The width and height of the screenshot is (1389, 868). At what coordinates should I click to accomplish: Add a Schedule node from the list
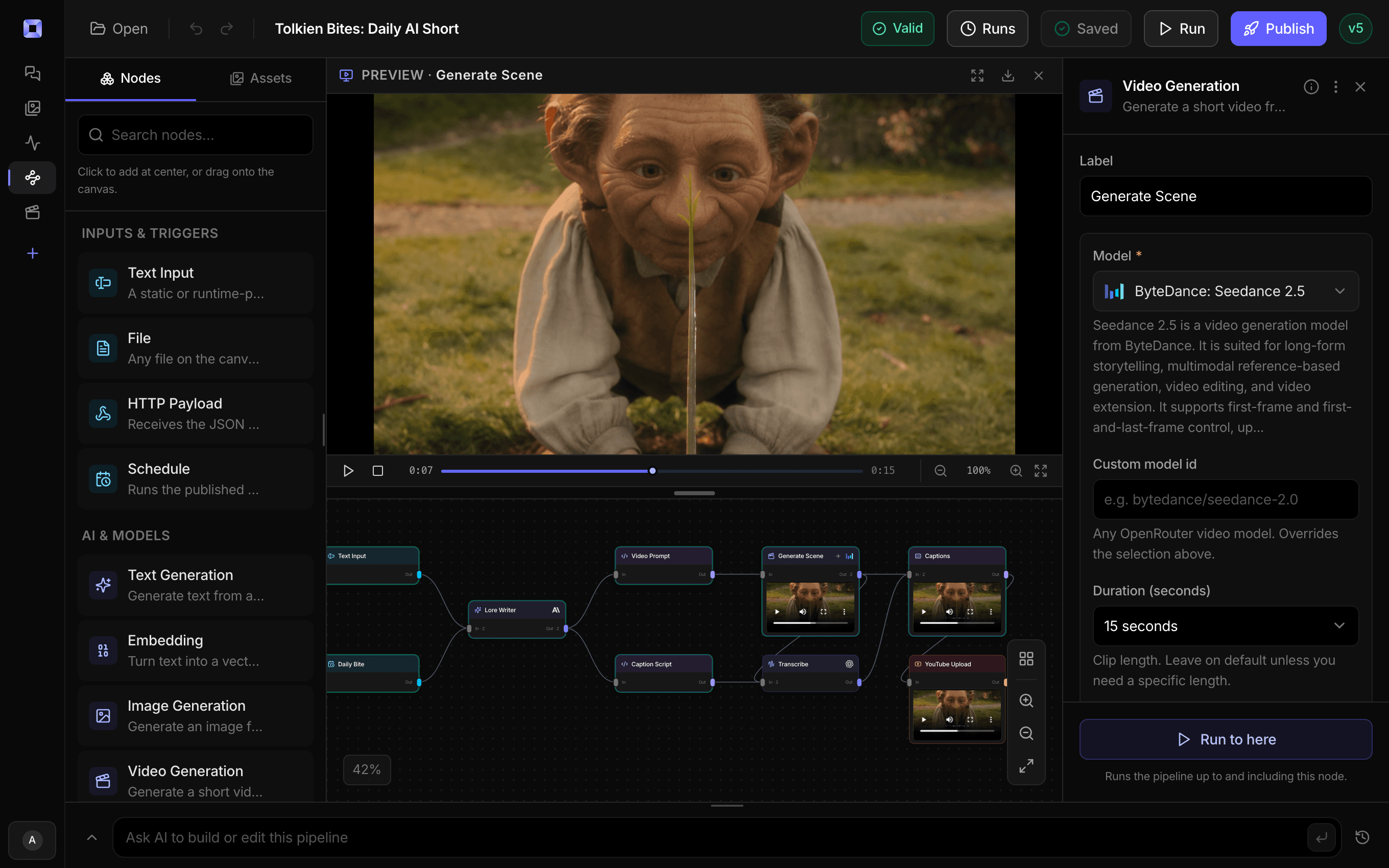195,479
